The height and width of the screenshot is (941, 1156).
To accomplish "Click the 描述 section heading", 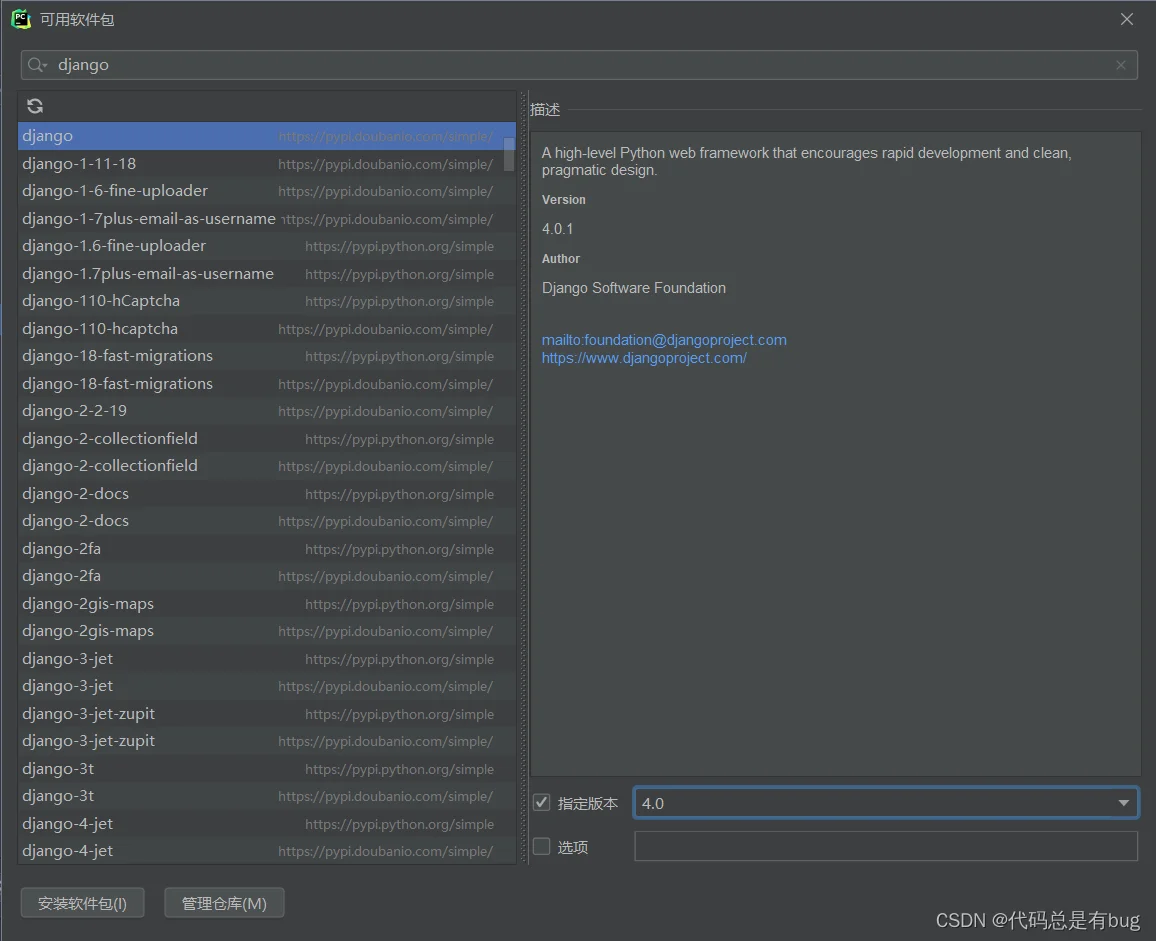I will pyautogui.click(x=545, y=110).
